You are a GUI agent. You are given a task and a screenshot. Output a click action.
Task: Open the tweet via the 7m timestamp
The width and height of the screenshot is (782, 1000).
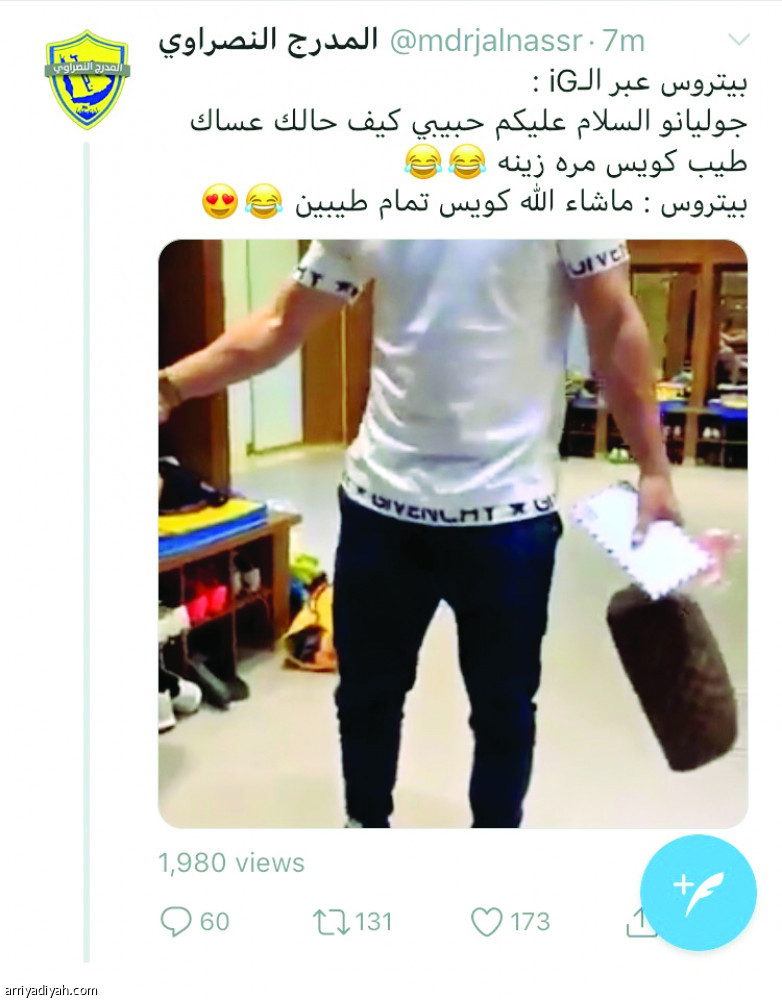[x=623, y=41]
